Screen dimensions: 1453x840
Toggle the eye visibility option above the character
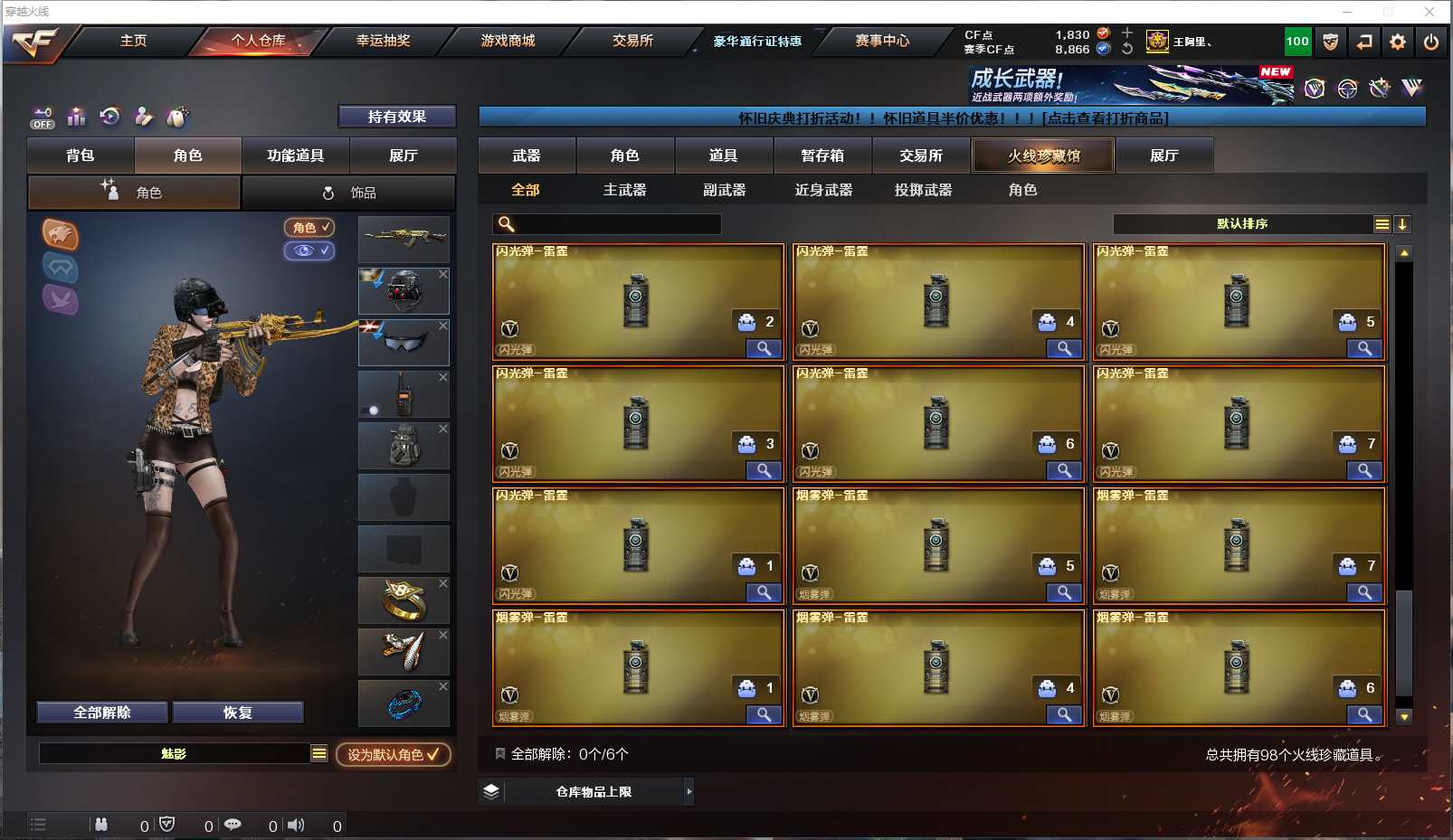coord(309,250)
